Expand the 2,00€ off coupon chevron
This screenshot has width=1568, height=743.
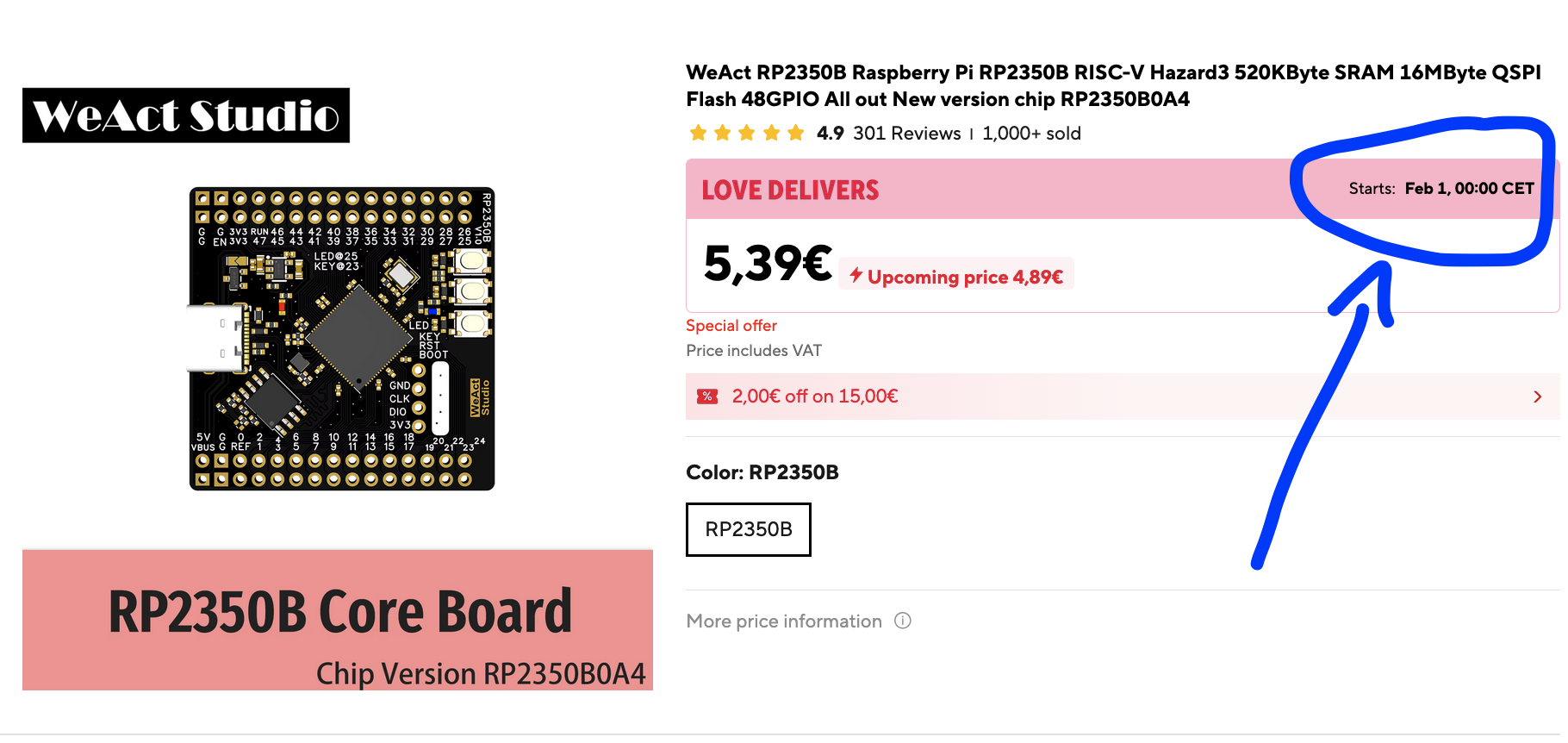[x=1538, y=396]
